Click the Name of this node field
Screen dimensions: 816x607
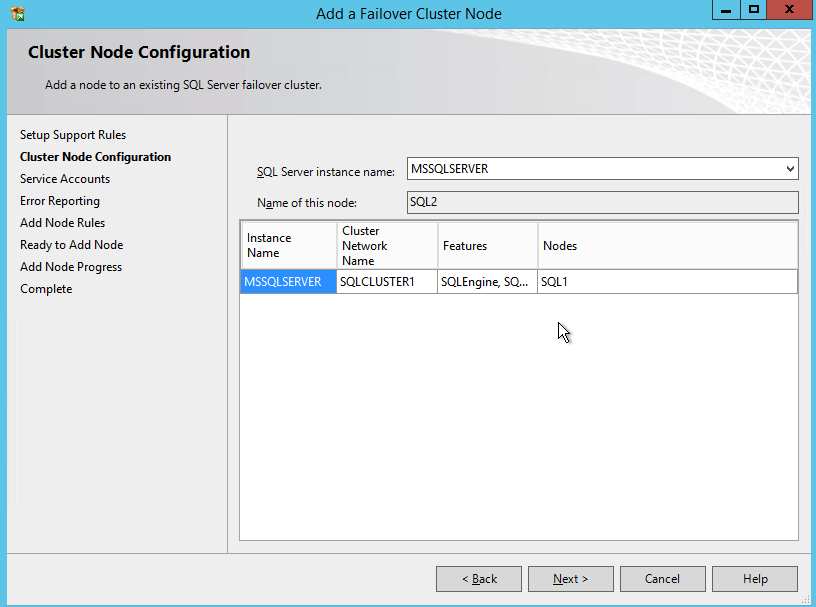click(x=602, y=203)
